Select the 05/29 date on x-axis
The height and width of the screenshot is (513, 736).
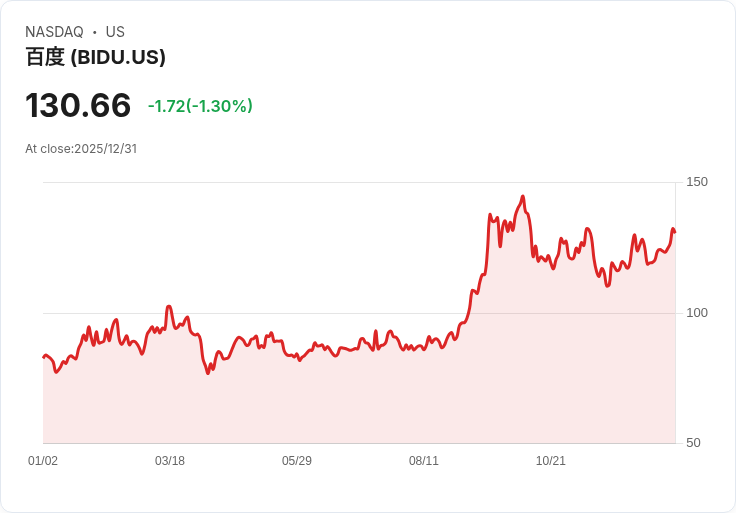(297, 461)
